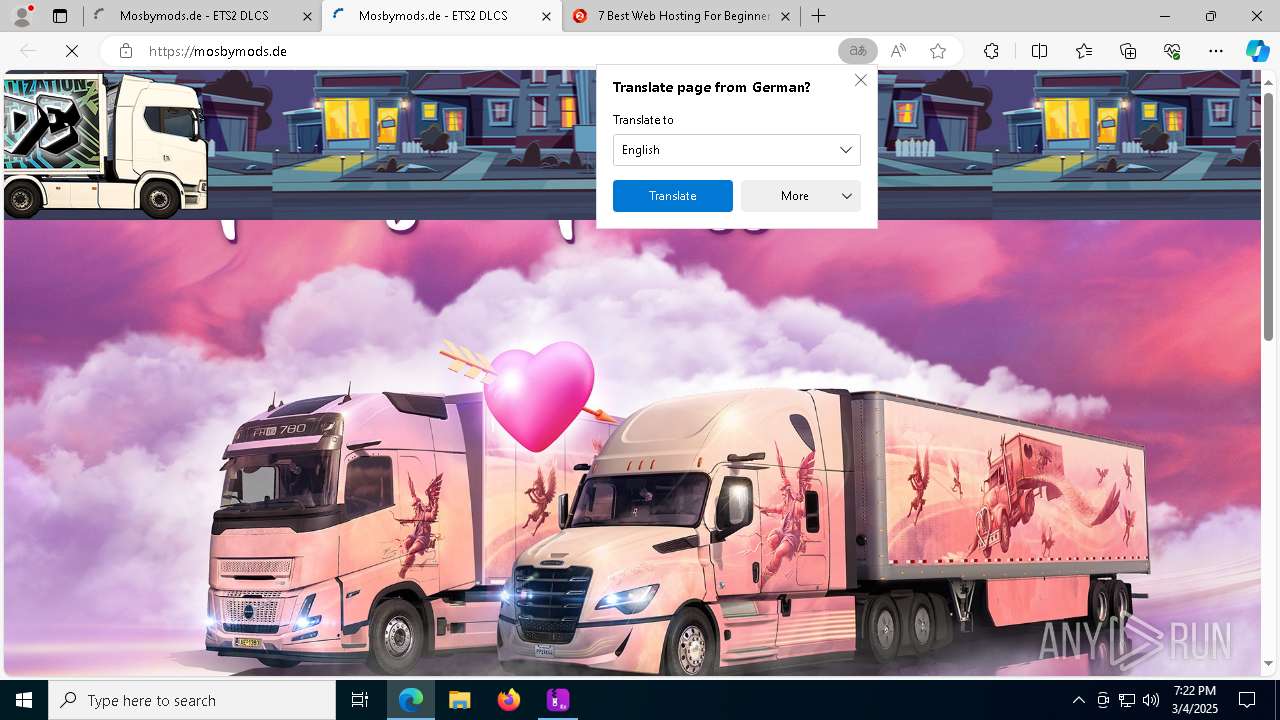Close the translate popup
Screen dimensions: 1280x720
pos(860,80)
